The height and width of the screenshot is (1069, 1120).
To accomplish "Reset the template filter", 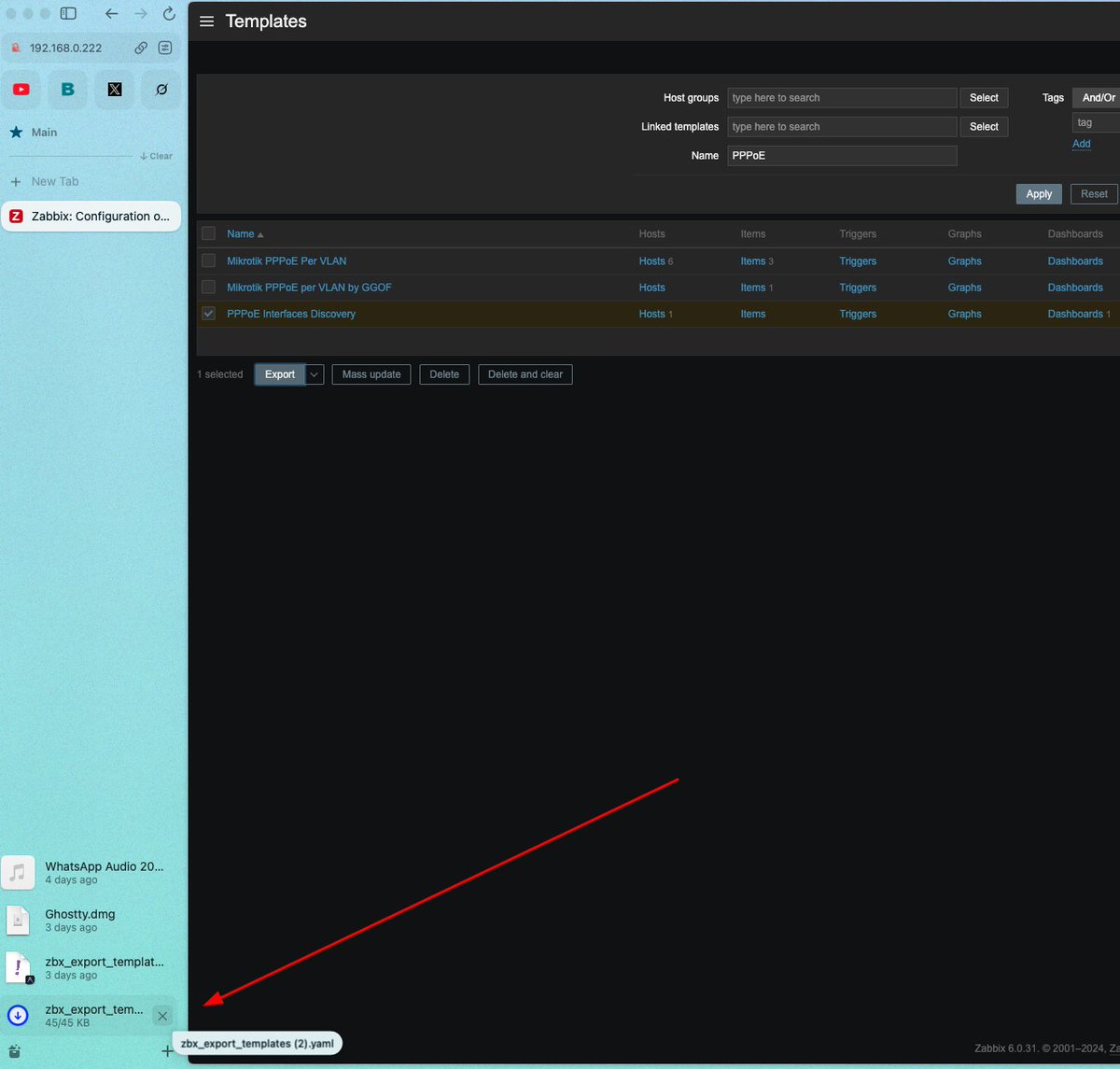I will tap(1094, 193).
